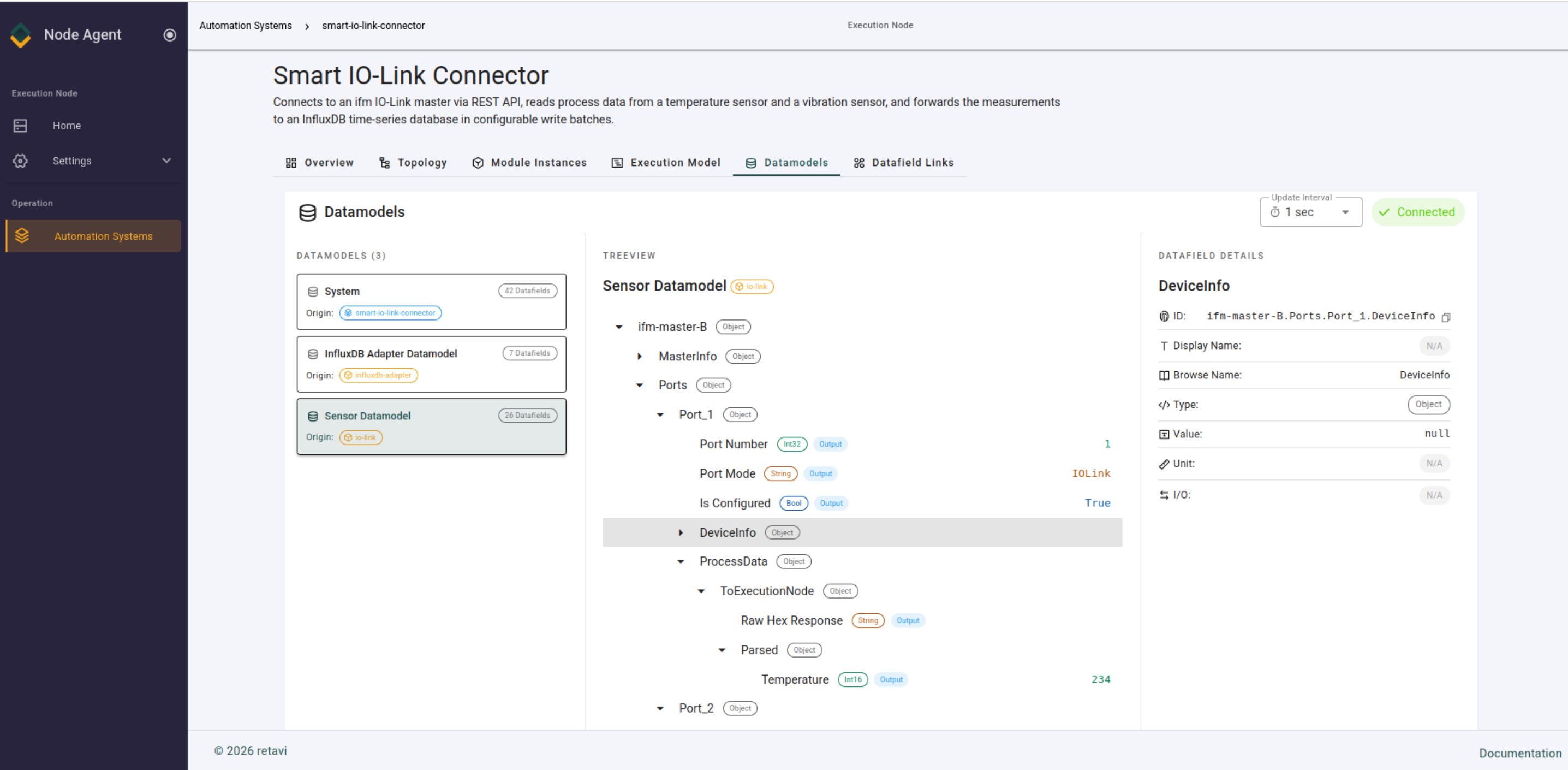The height and width of the screenshot is (770, 1568).
Task: Click the influxdb-adapter origin chip
Action: click(378, 376)
